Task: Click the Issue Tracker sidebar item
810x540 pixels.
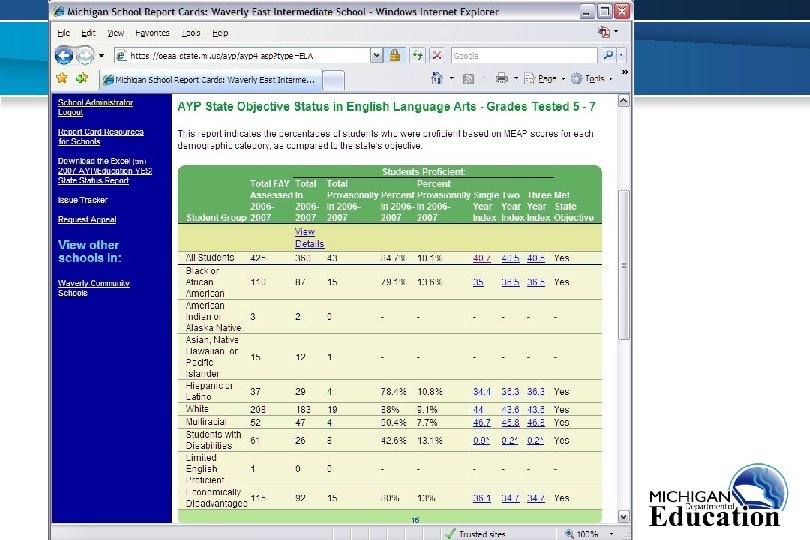Action: click(x=83, y=200)
